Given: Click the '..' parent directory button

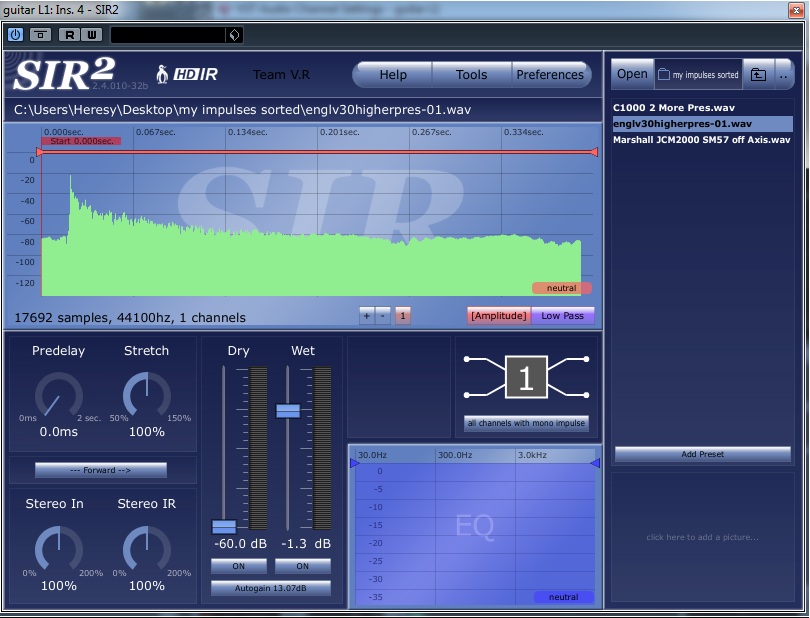Looking at the screenshot, I should pos(784,74).
